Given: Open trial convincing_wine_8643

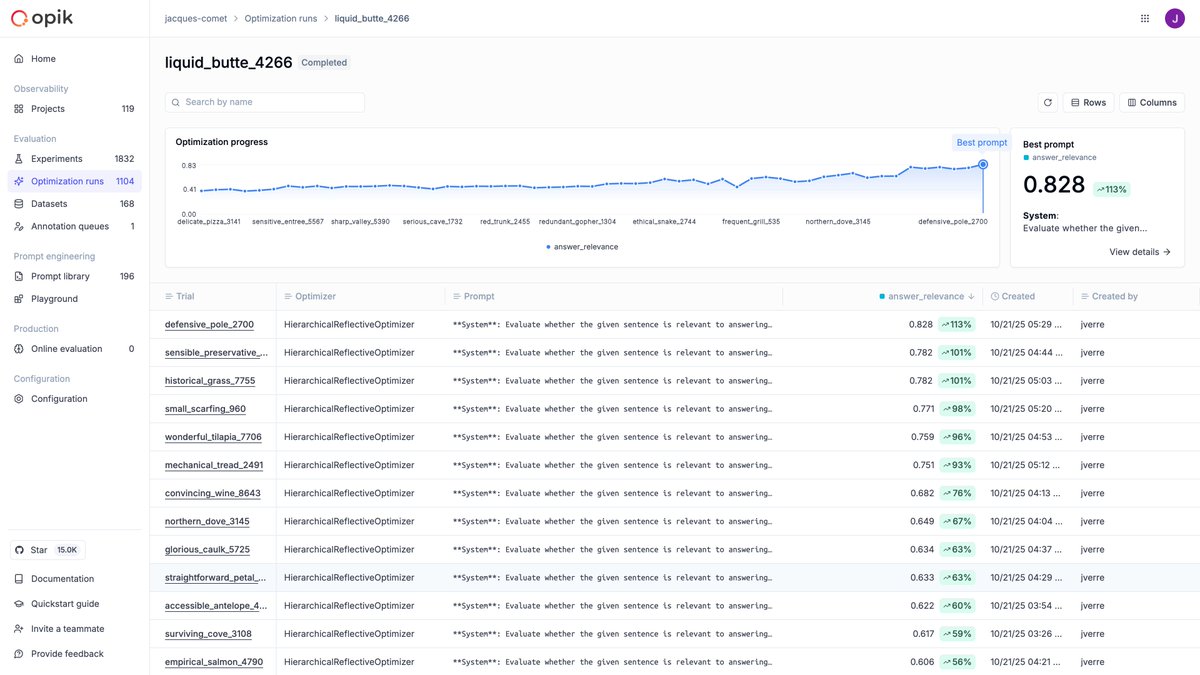Looking at the screenshot, I should pos(212,493).
